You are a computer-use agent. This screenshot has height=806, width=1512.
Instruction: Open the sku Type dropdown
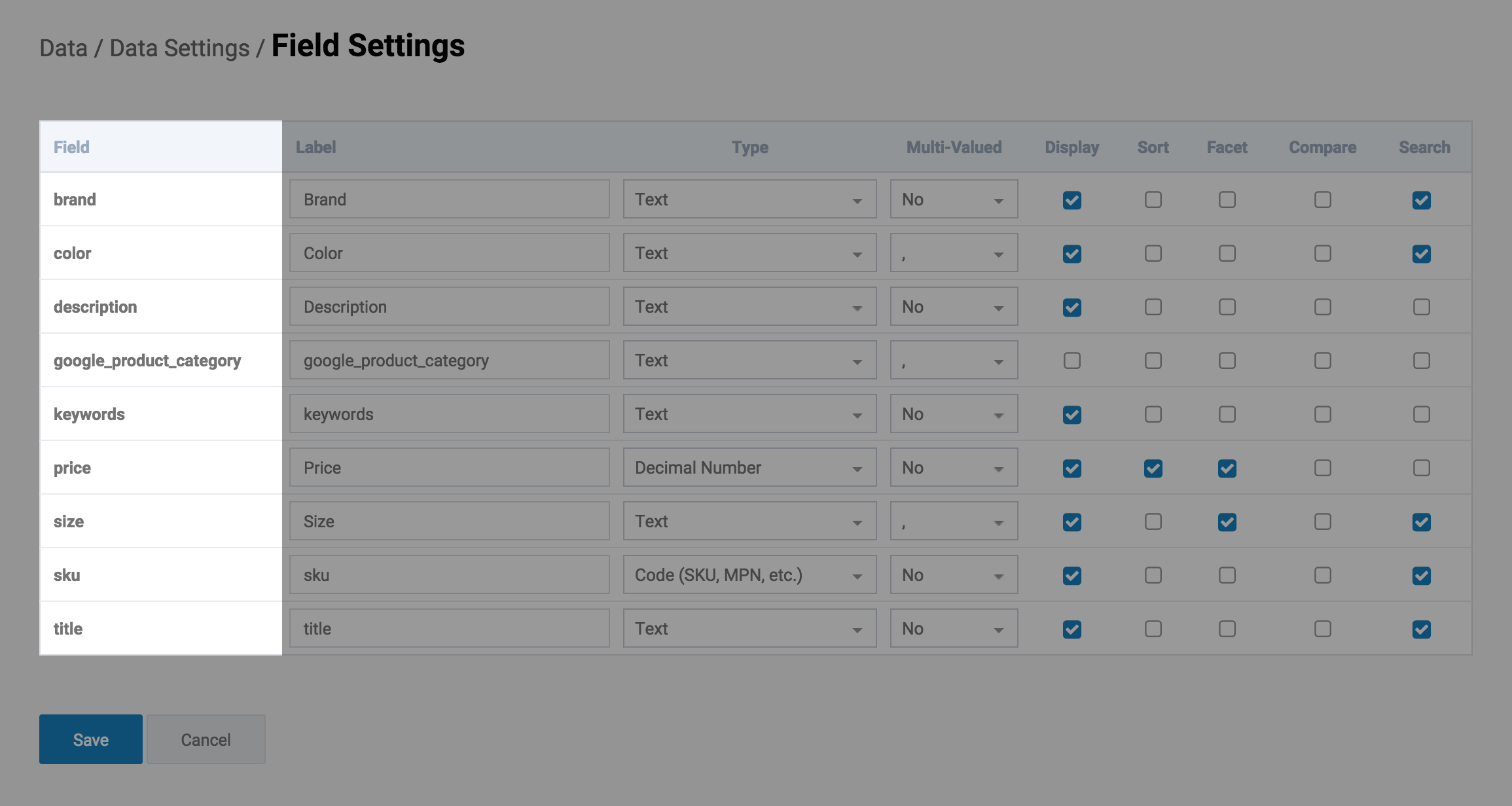[749, 575]
